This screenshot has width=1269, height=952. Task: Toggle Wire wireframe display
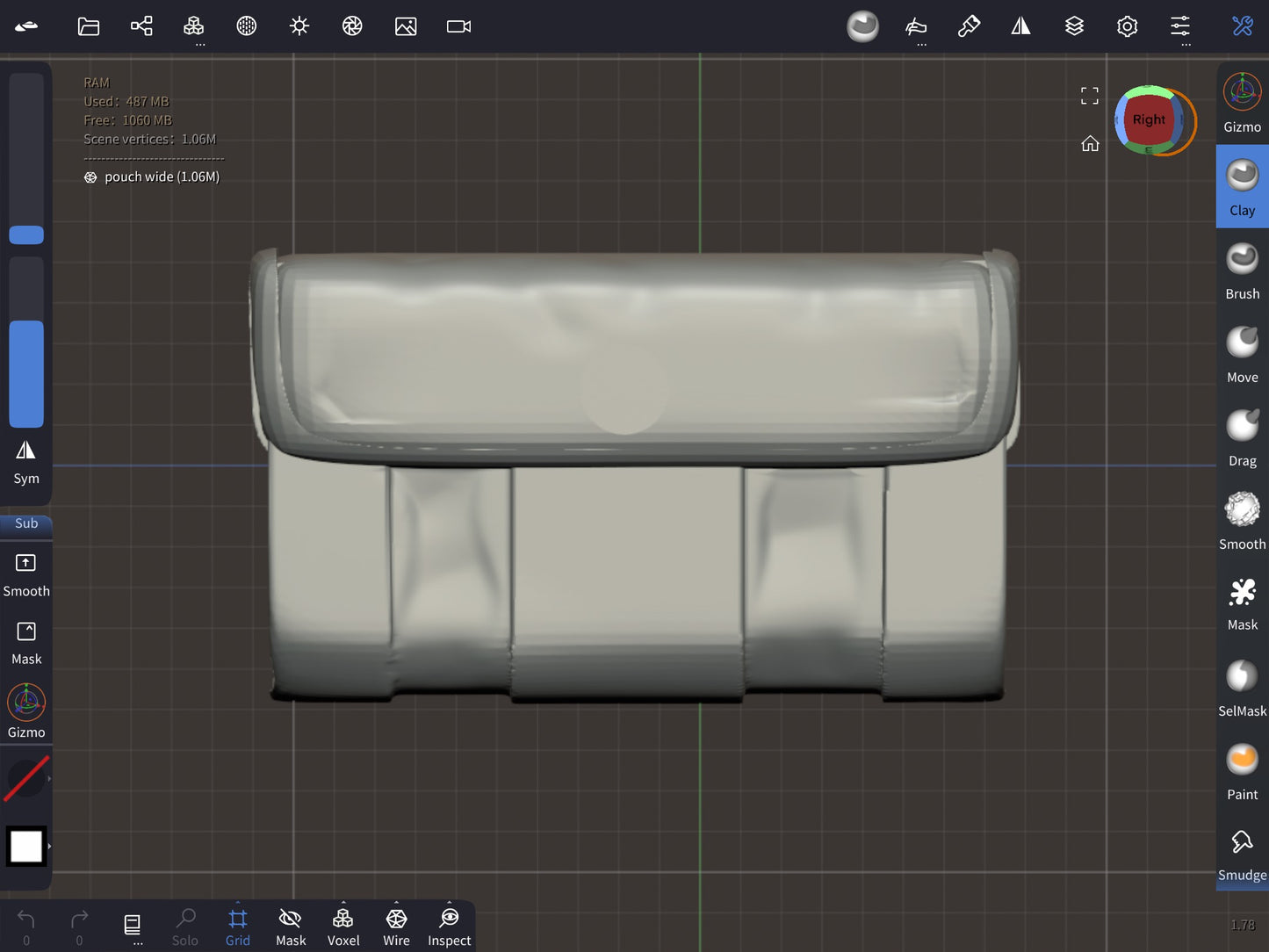[x=396, y=927]
